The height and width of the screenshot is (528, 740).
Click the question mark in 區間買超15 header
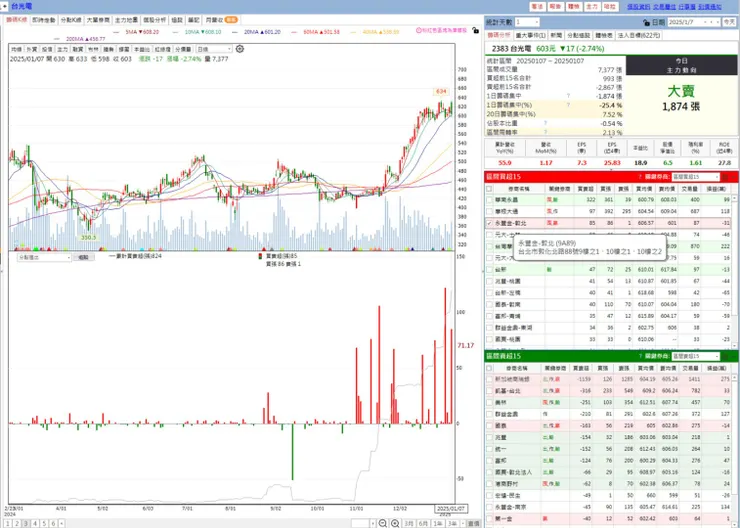click(x=640, y=177)
